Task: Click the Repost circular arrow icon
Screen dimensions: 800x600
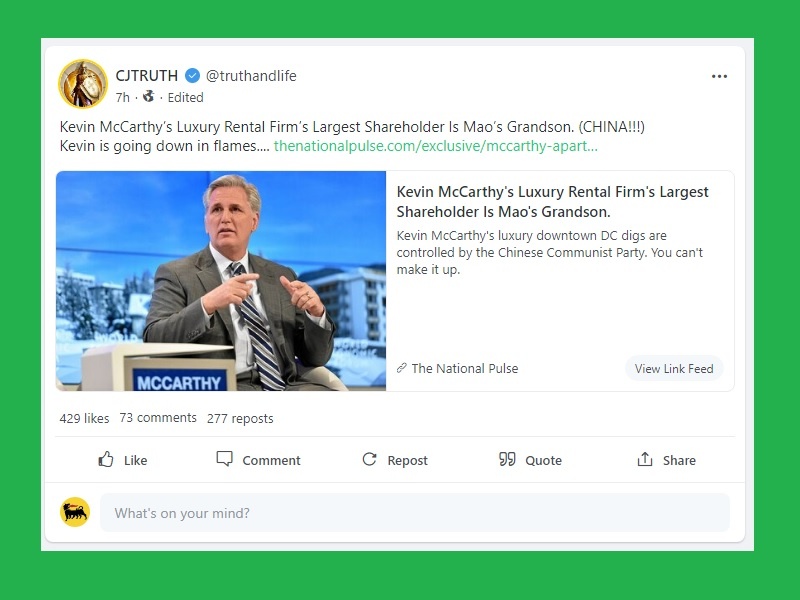Action: pyautogui.click(x=369, y=459)
